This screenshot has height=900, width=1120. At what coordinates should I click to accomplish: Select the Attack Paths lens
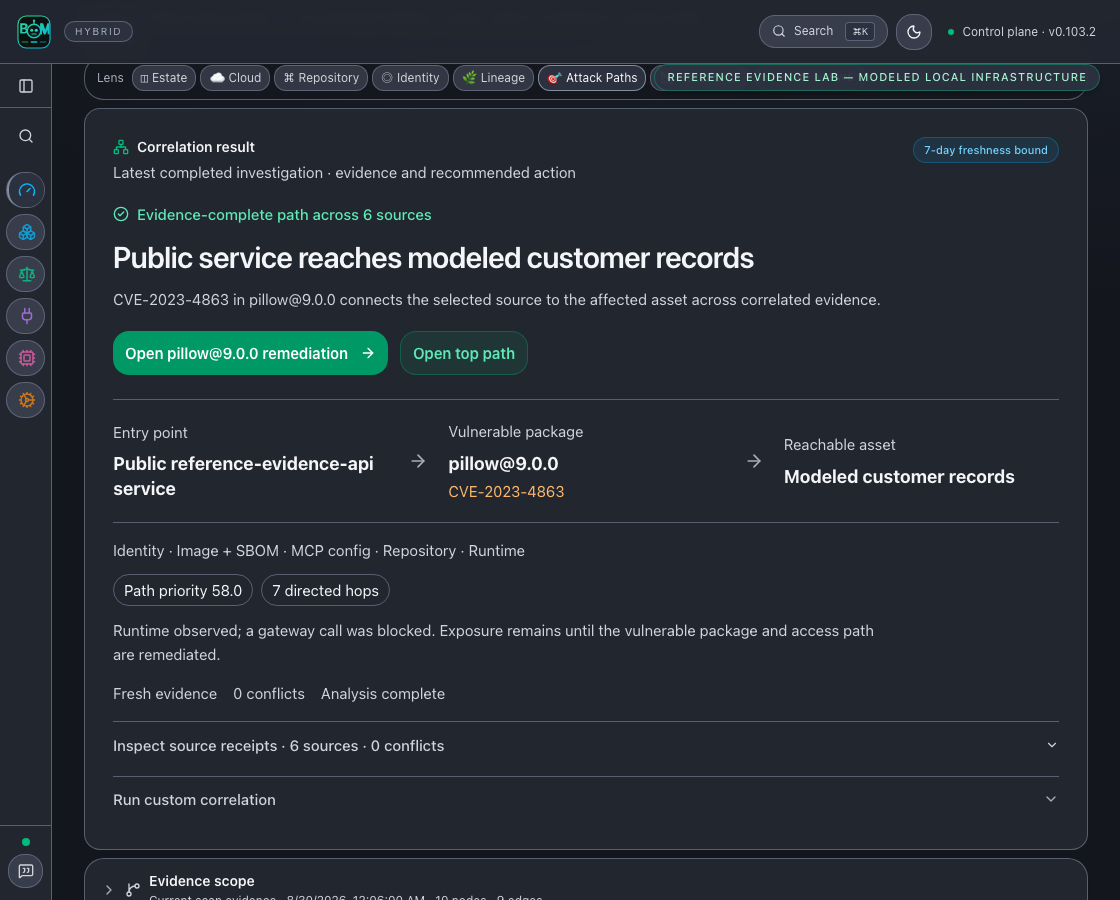click(592, 78)
